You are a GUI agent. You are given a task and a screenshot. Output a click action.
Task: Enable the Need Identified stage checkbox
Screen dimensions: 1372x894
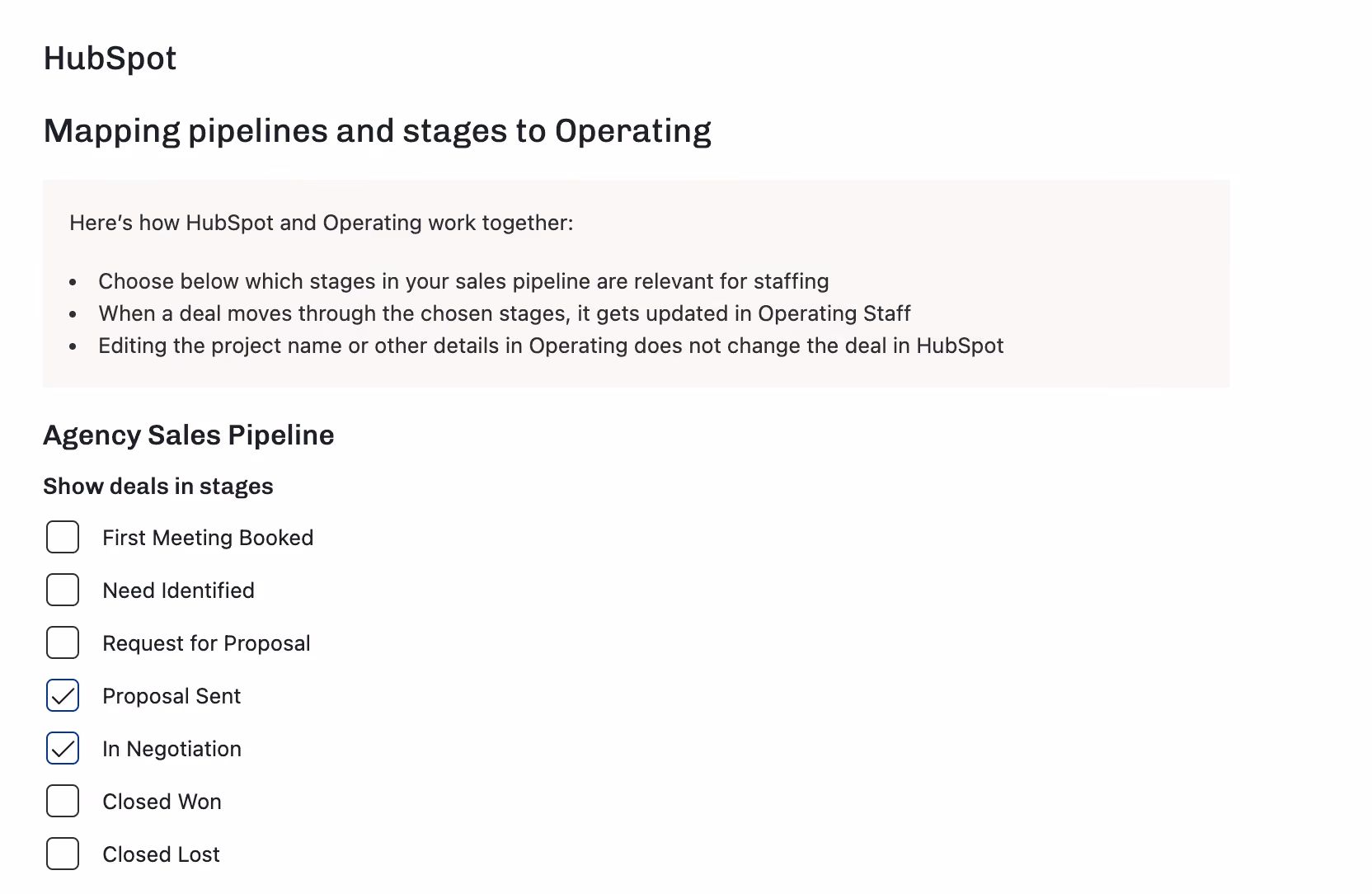(x=63, y=590)
